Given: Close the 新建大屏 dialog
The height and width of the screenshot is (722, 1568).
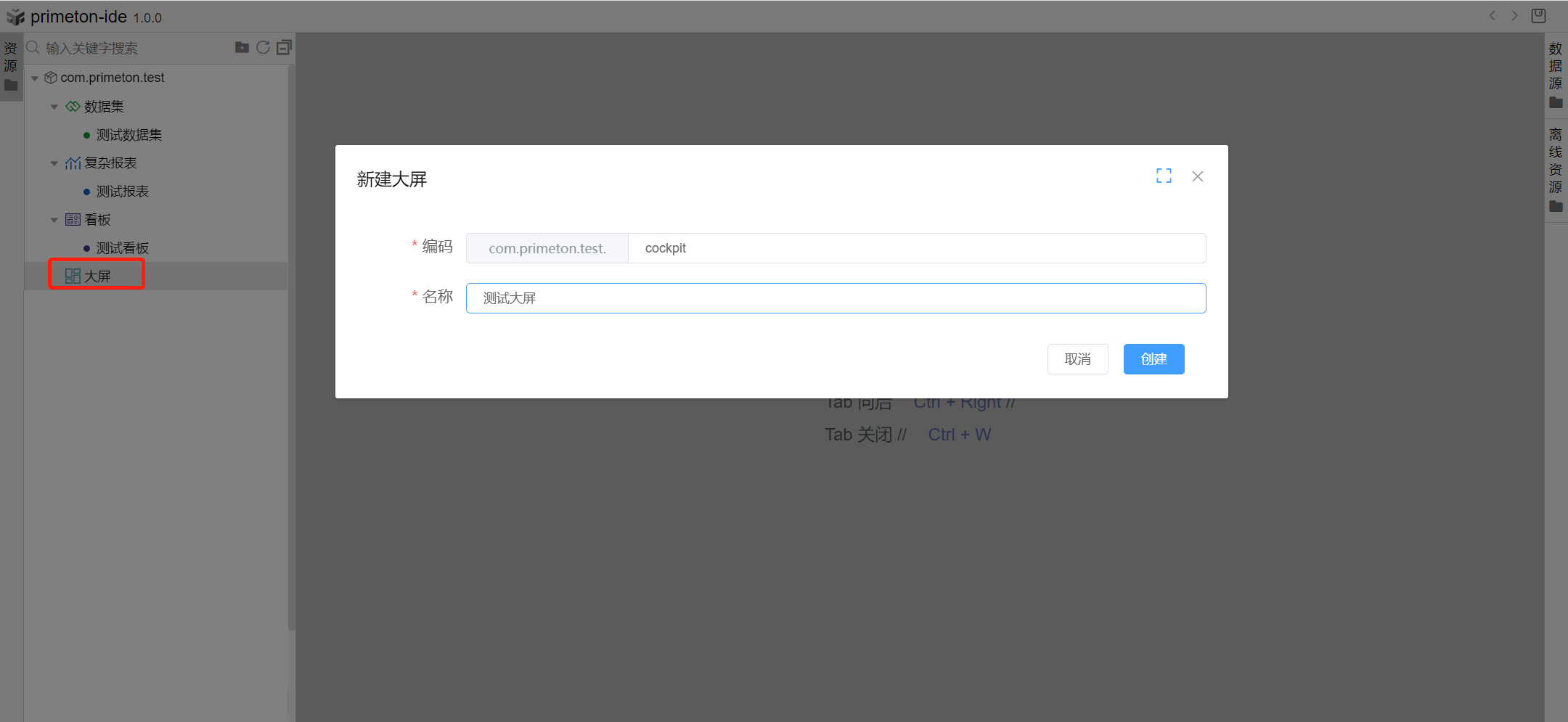Looking at the screenshot, I should [x=1197, y=176].
